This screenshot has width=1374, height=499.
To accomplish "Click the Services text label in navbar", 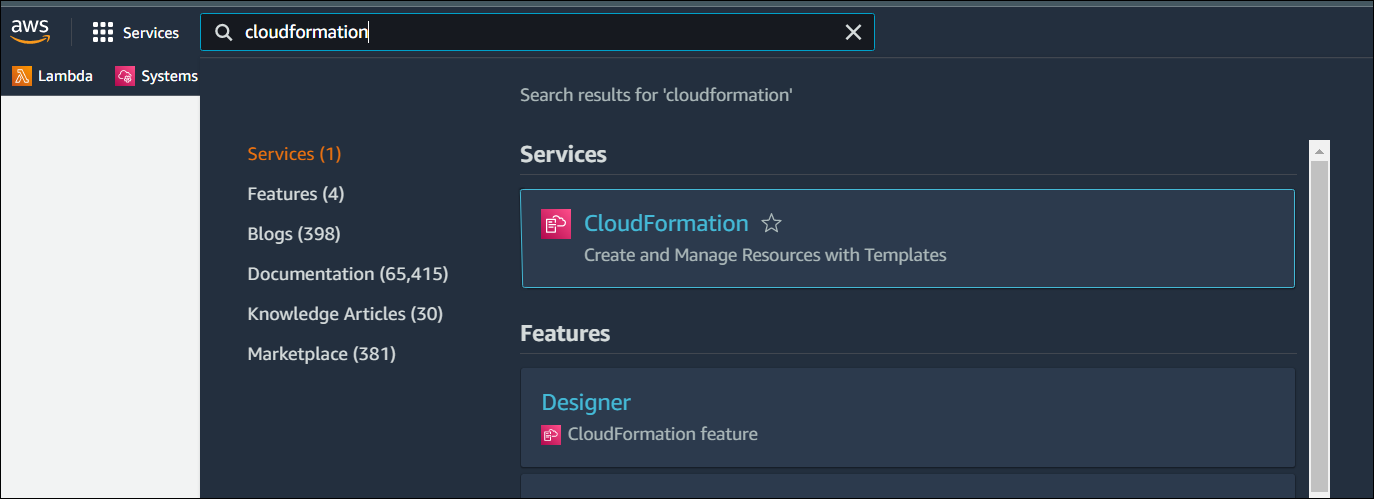I will 151,33.
